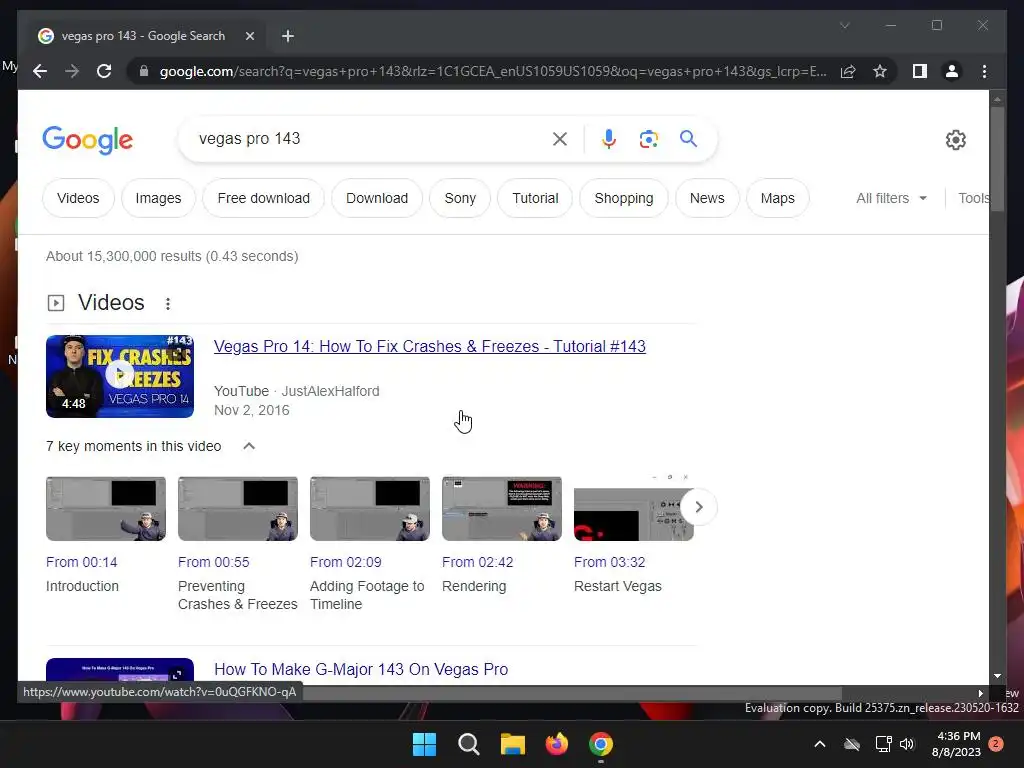Collapse the 7 key moments section
The width and height of the screenshot is (1024, 768).
coord(249,446)
